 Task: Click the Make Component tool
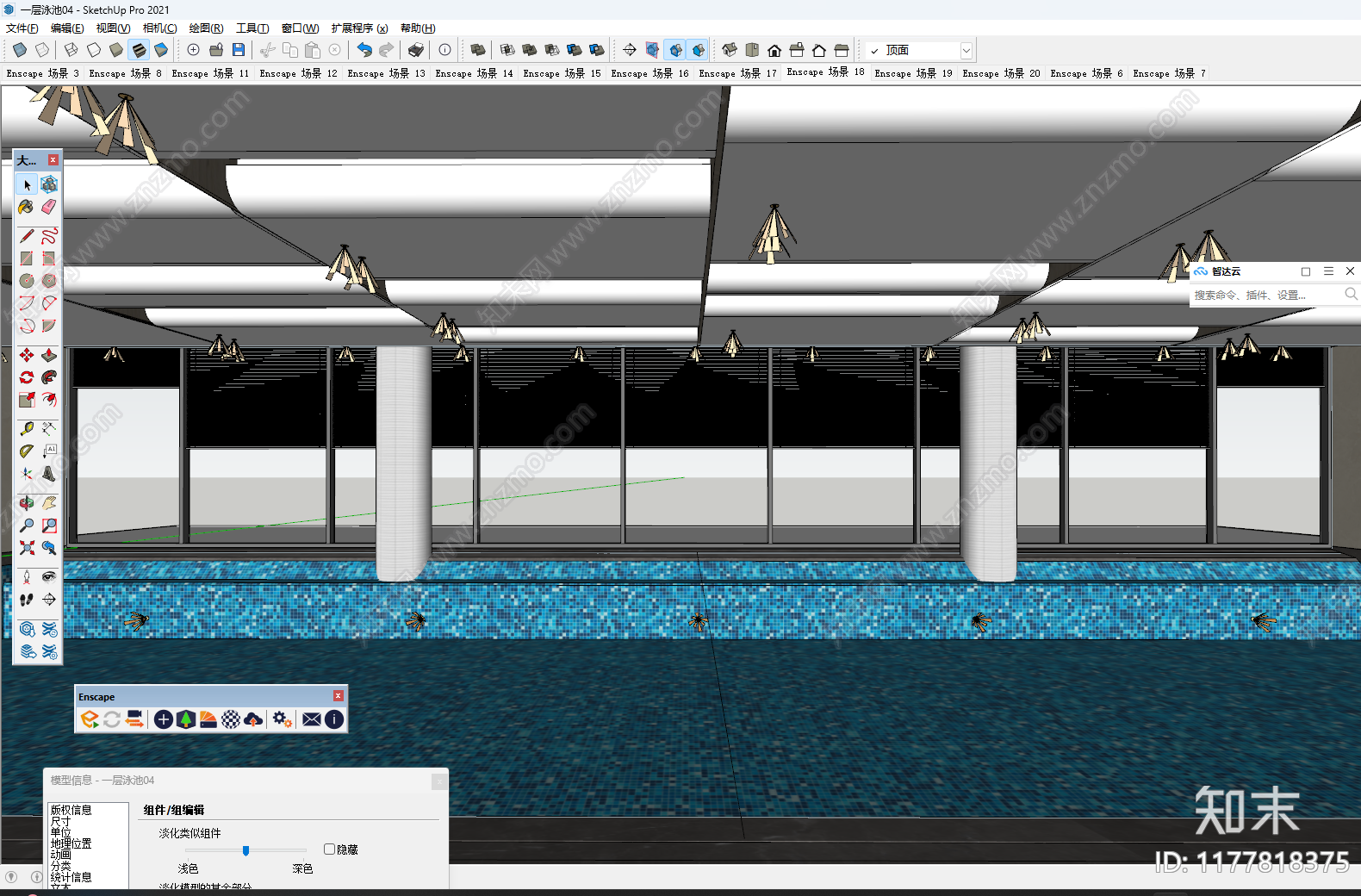(49, 184)
